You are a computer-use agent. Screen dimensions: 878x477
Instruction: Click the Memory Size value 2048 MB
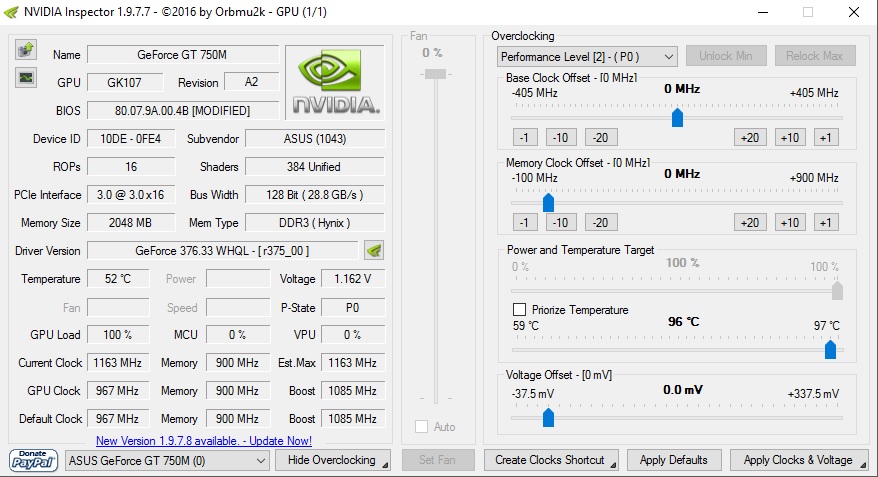(x=130, y=223)
